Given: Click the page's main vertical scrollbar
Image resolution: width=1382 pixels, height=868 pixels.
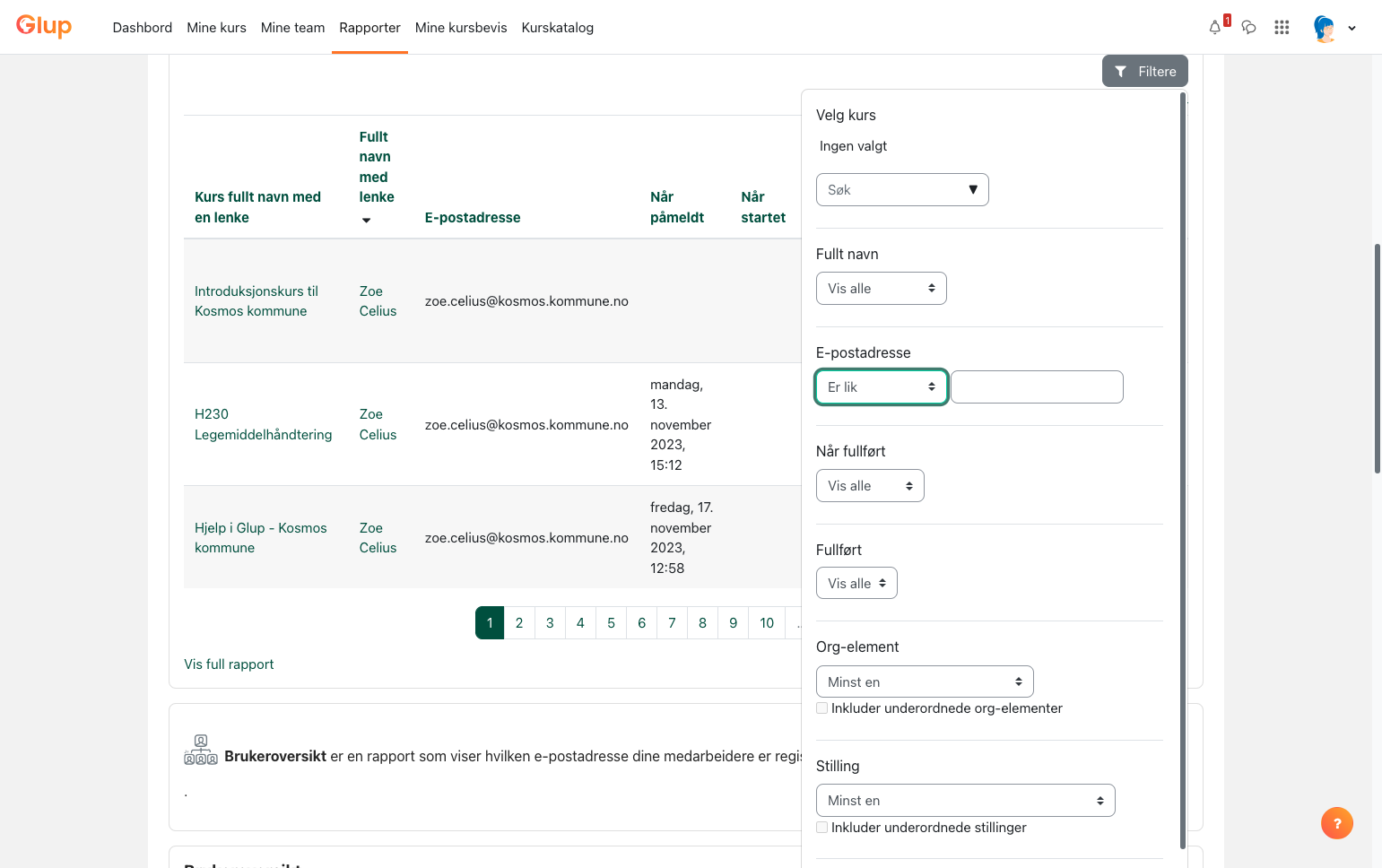Looking at the screenshot, I should coord(1378,358).
